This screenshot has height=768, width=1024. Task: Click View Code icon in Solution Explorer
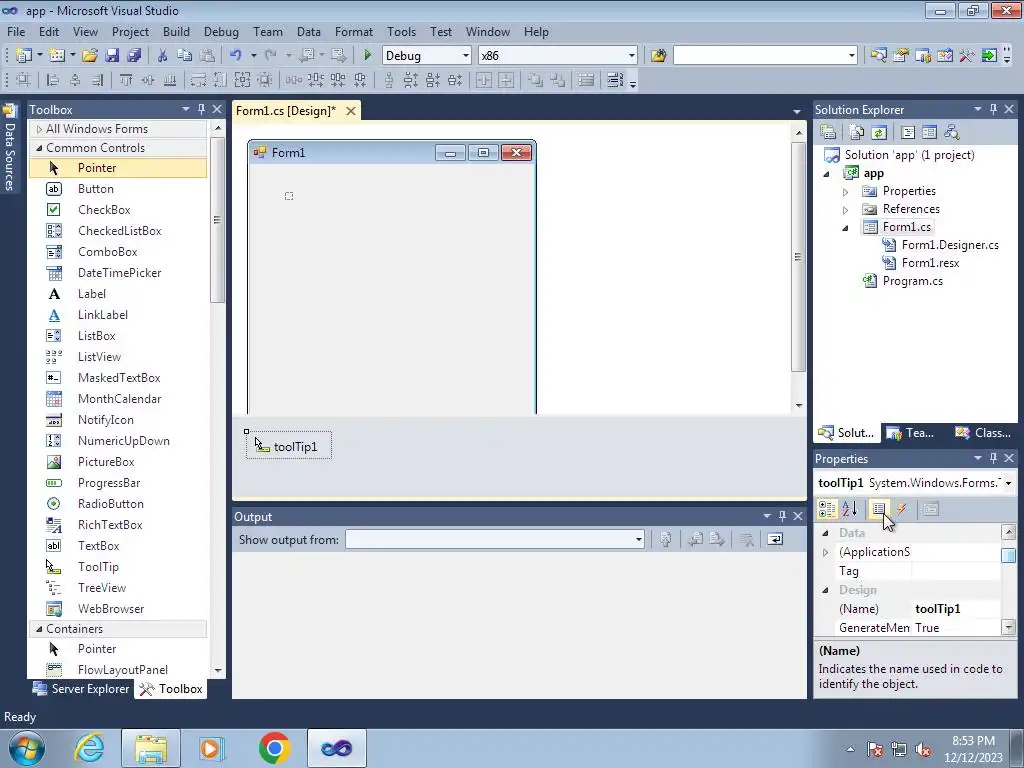coord(908,133)
